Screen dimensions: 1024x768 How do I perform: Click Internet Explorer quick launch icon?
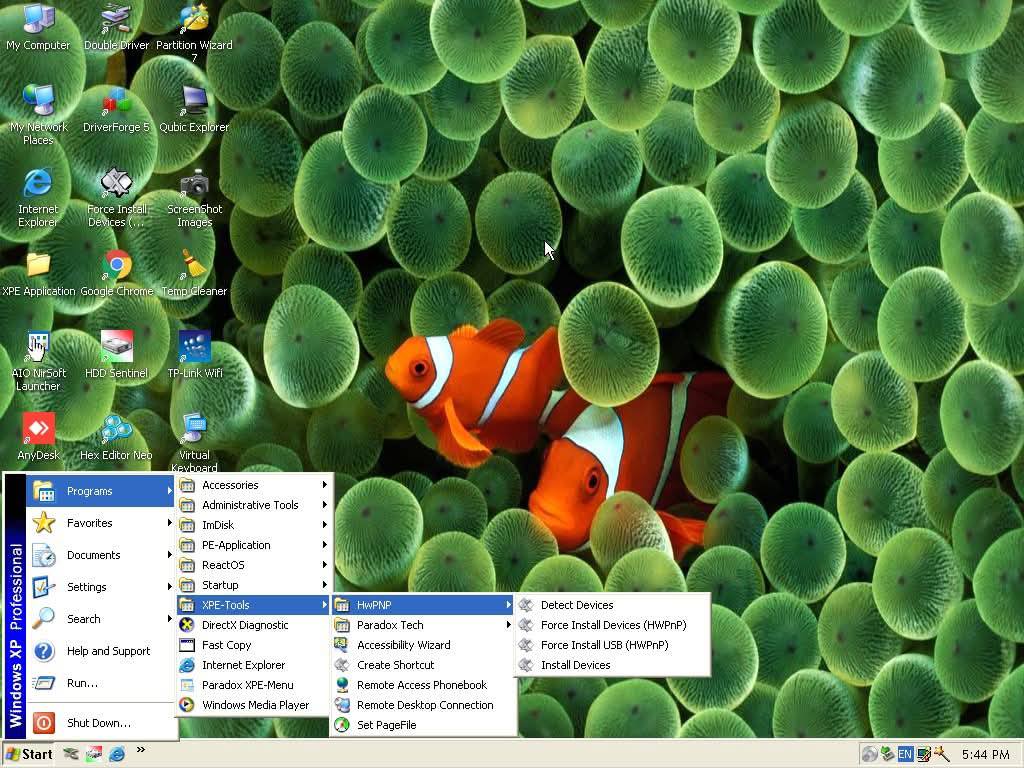pyautogui.click(x=117, y=754)
